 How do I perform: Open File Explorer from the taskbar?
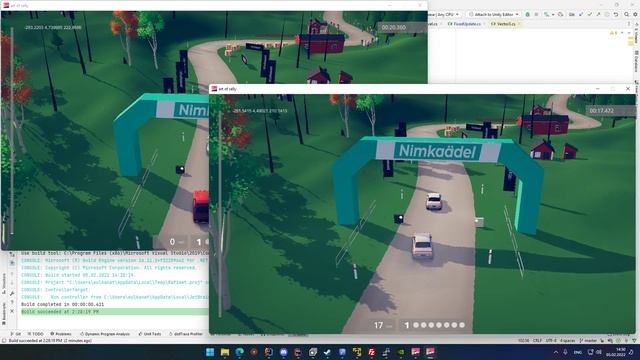[225, 352]
